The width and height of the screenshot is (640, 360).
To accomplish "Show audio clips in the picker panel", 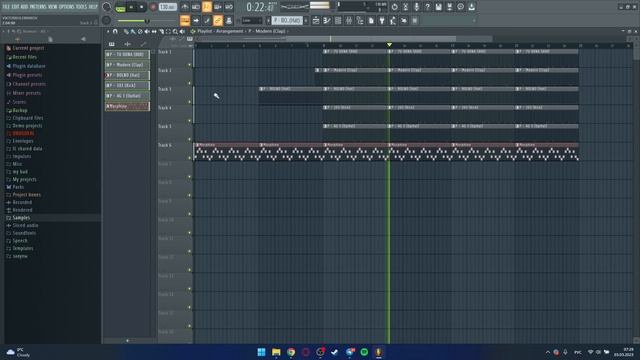I will pyautogui.click(x=127, y=44).
